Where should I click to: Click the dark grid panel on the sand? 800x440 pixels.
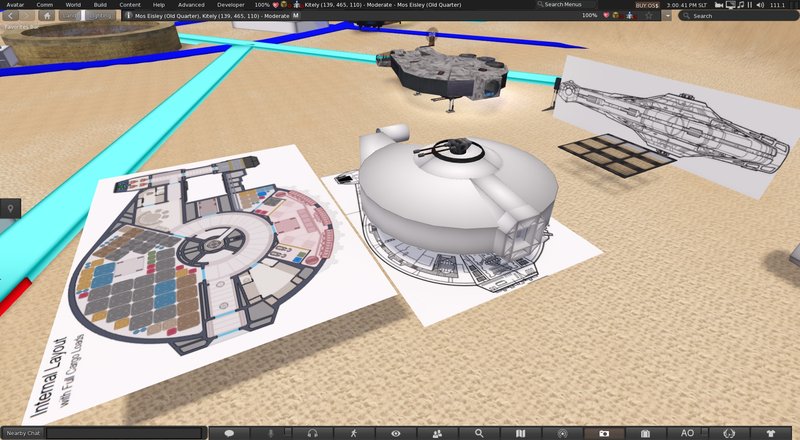[617, 155]
